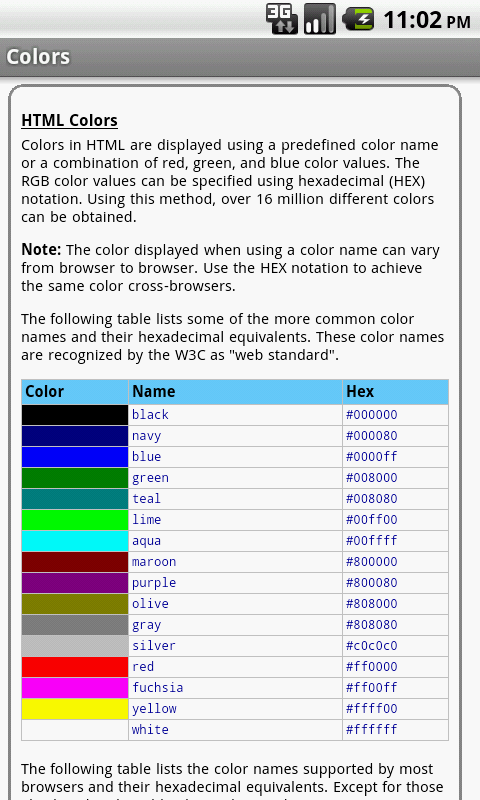The image size is (480, 800).
Task: Select the lime color swatch
Action: click(74, 520)
